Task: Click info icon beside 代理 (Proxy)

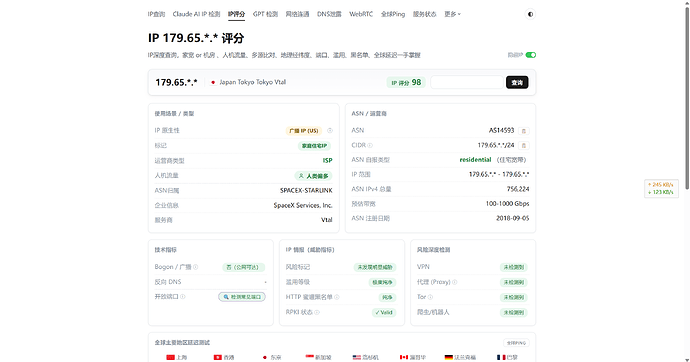Action: [x=455, y=282]
